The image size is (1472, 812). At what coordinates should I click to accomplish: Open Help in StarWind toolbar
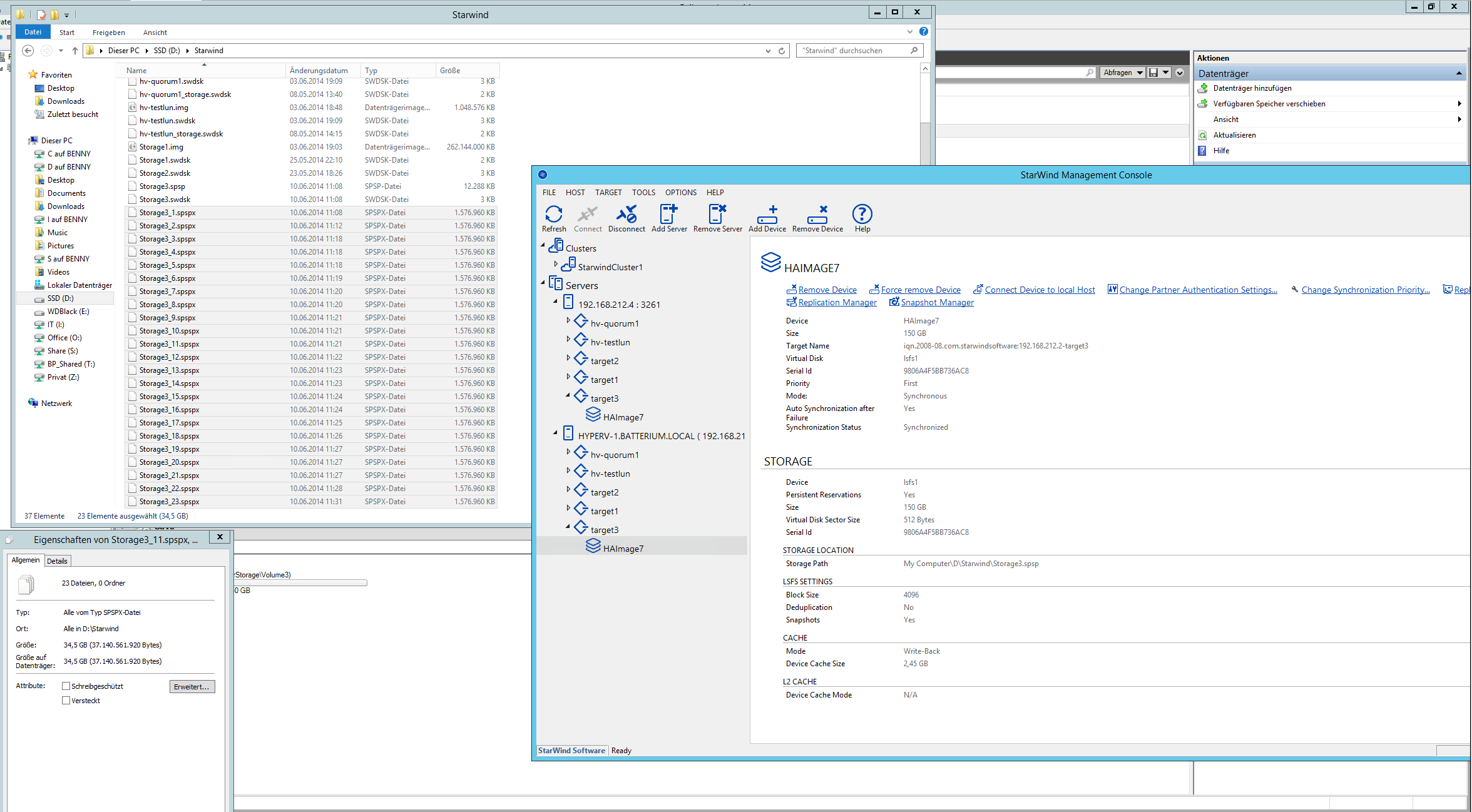click(862, 219)
